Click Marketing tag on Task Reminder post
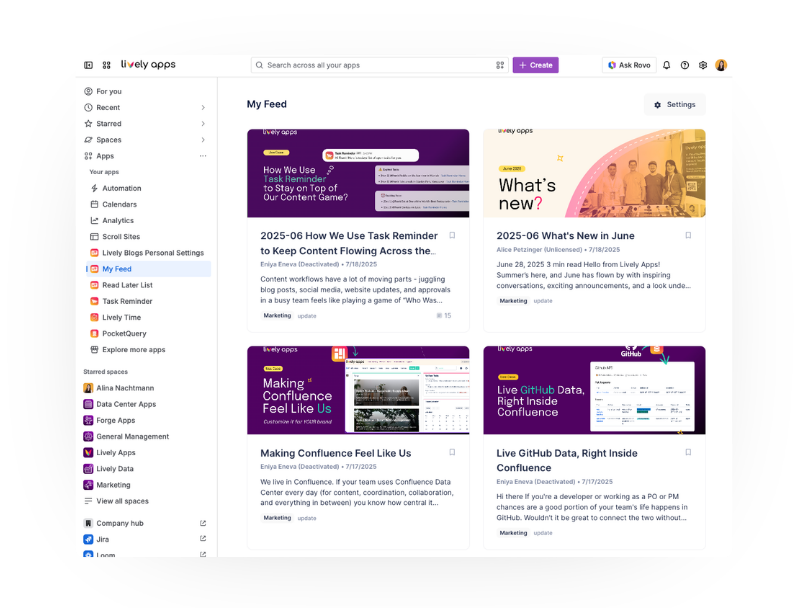This screenshot has height=608, width=803. pyautogui.click(x=277, y=316)
